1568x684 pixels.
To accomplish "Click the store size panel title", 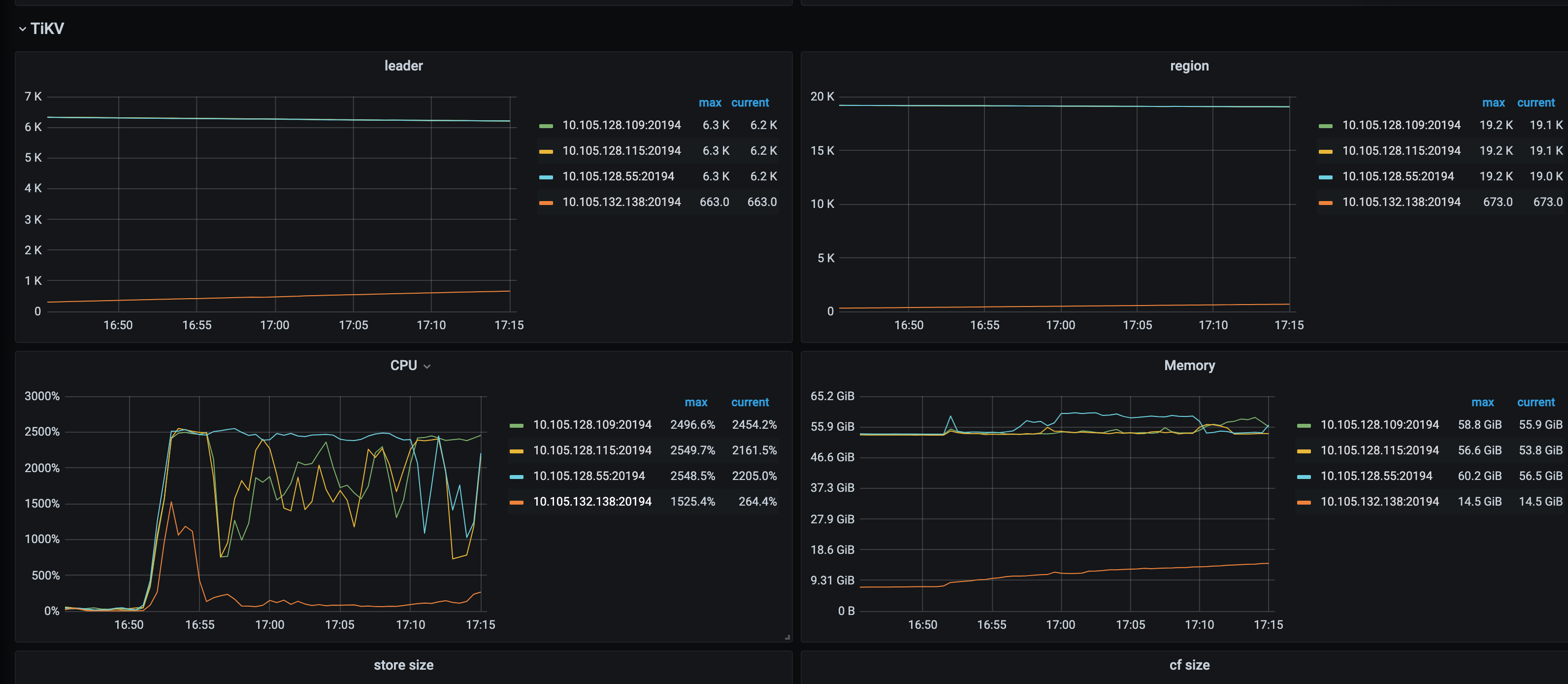I will pos(403,665).
